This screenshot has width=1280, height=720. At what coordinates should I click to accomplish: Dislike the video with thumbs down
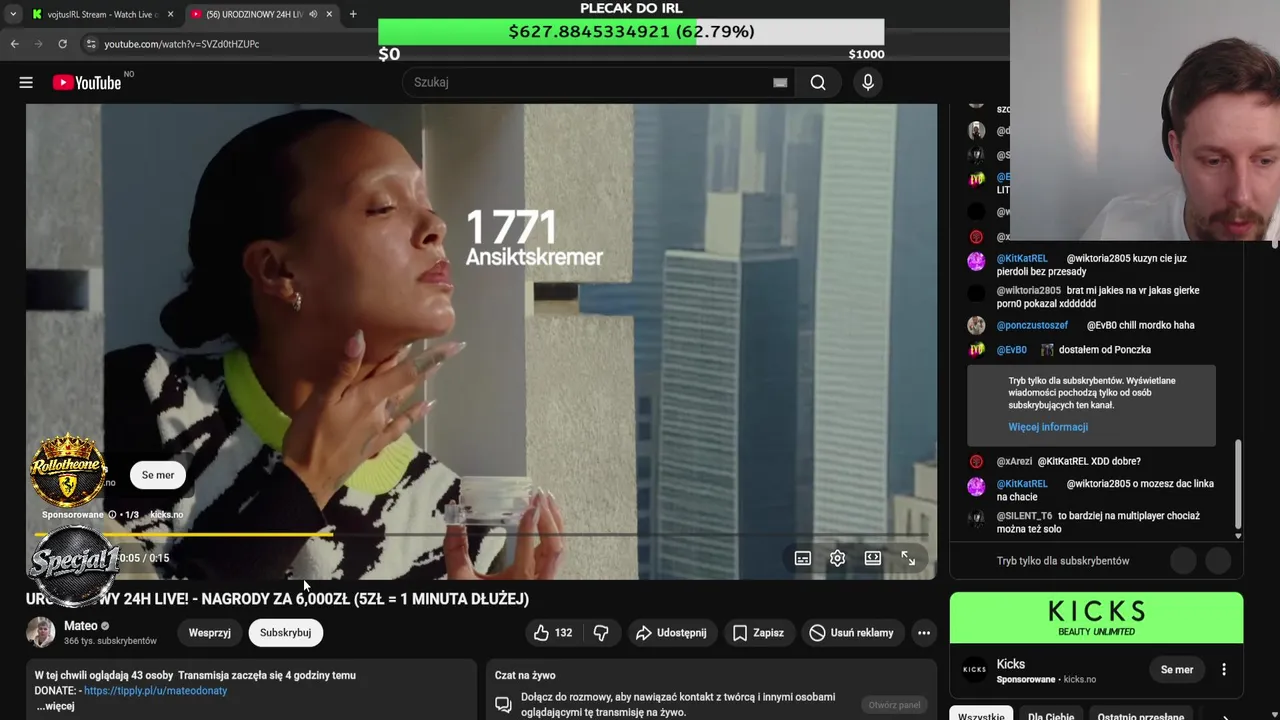click(x=601, y=632)
